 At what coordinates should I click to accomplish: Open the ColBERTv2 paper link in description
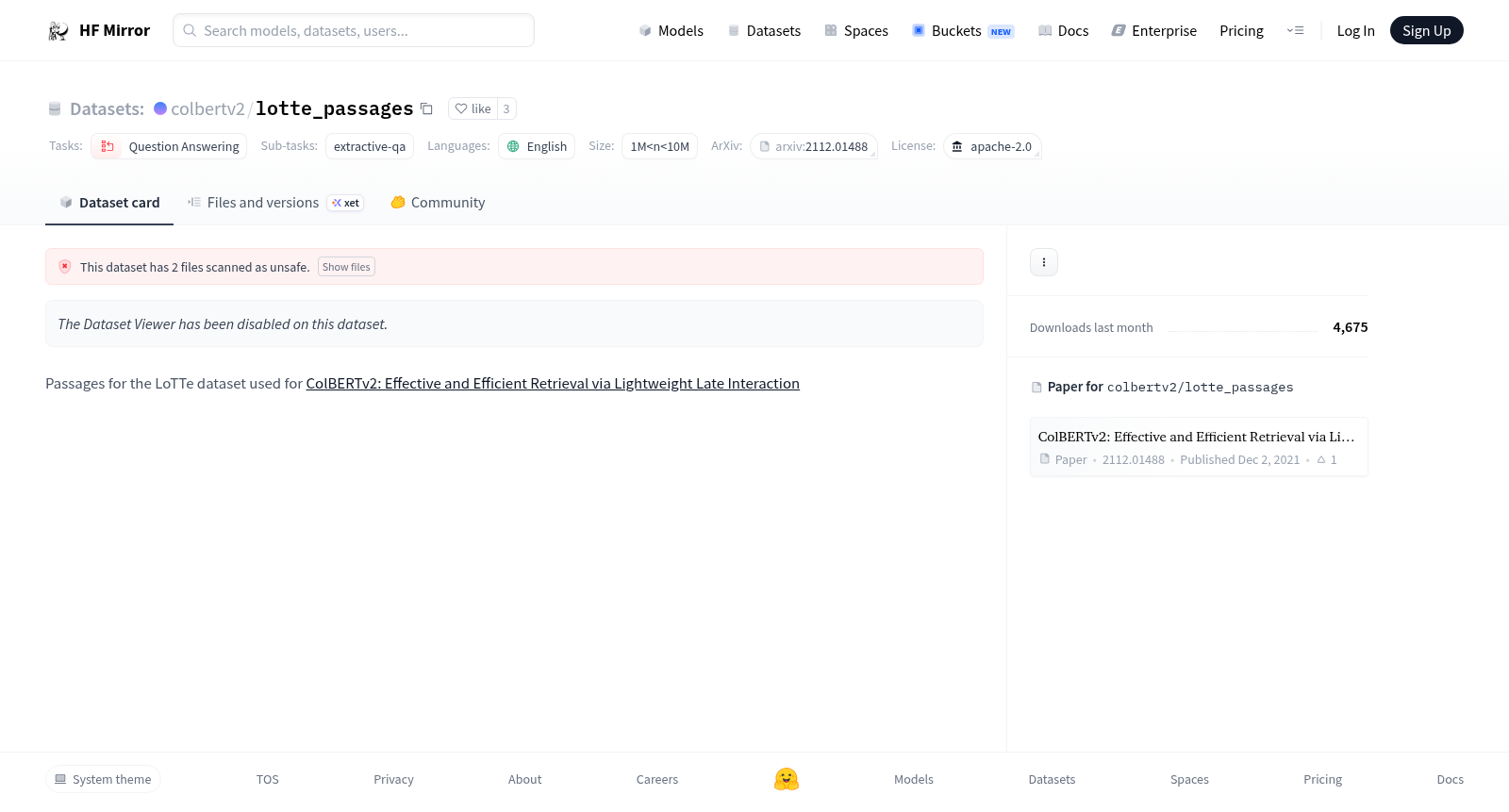tap(553, 384)
